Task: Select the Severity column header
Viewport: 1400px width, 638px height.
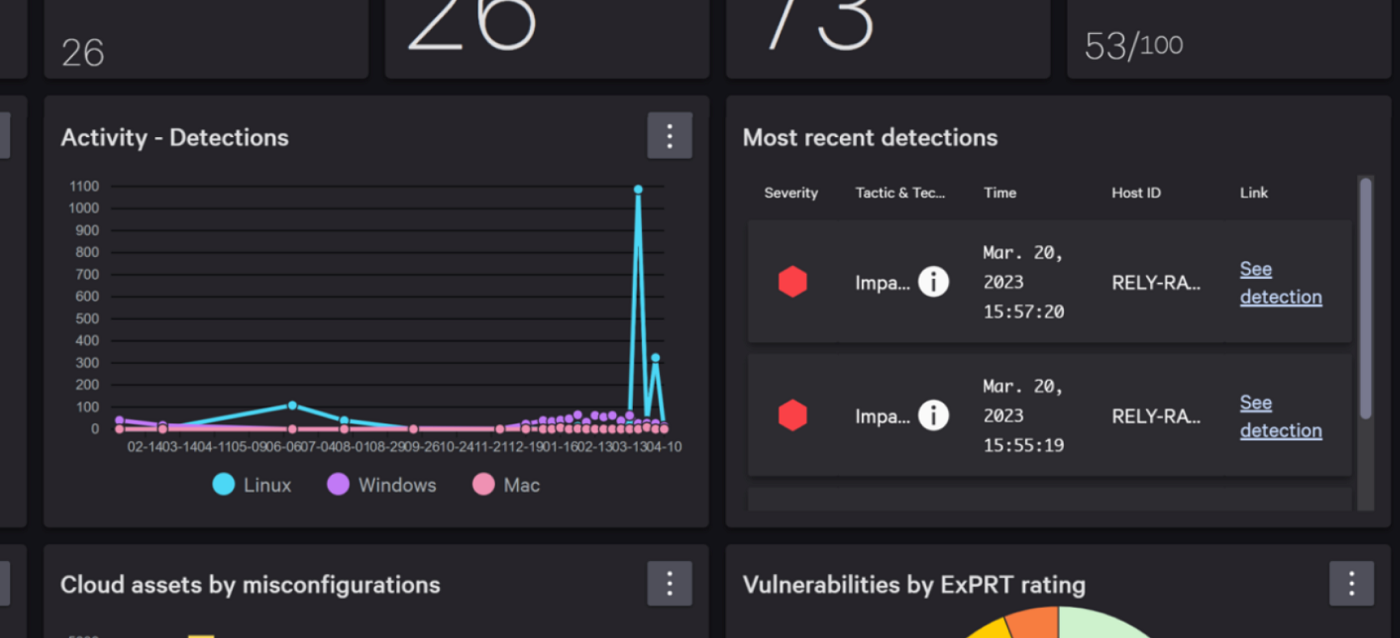Action: point(790,192)
